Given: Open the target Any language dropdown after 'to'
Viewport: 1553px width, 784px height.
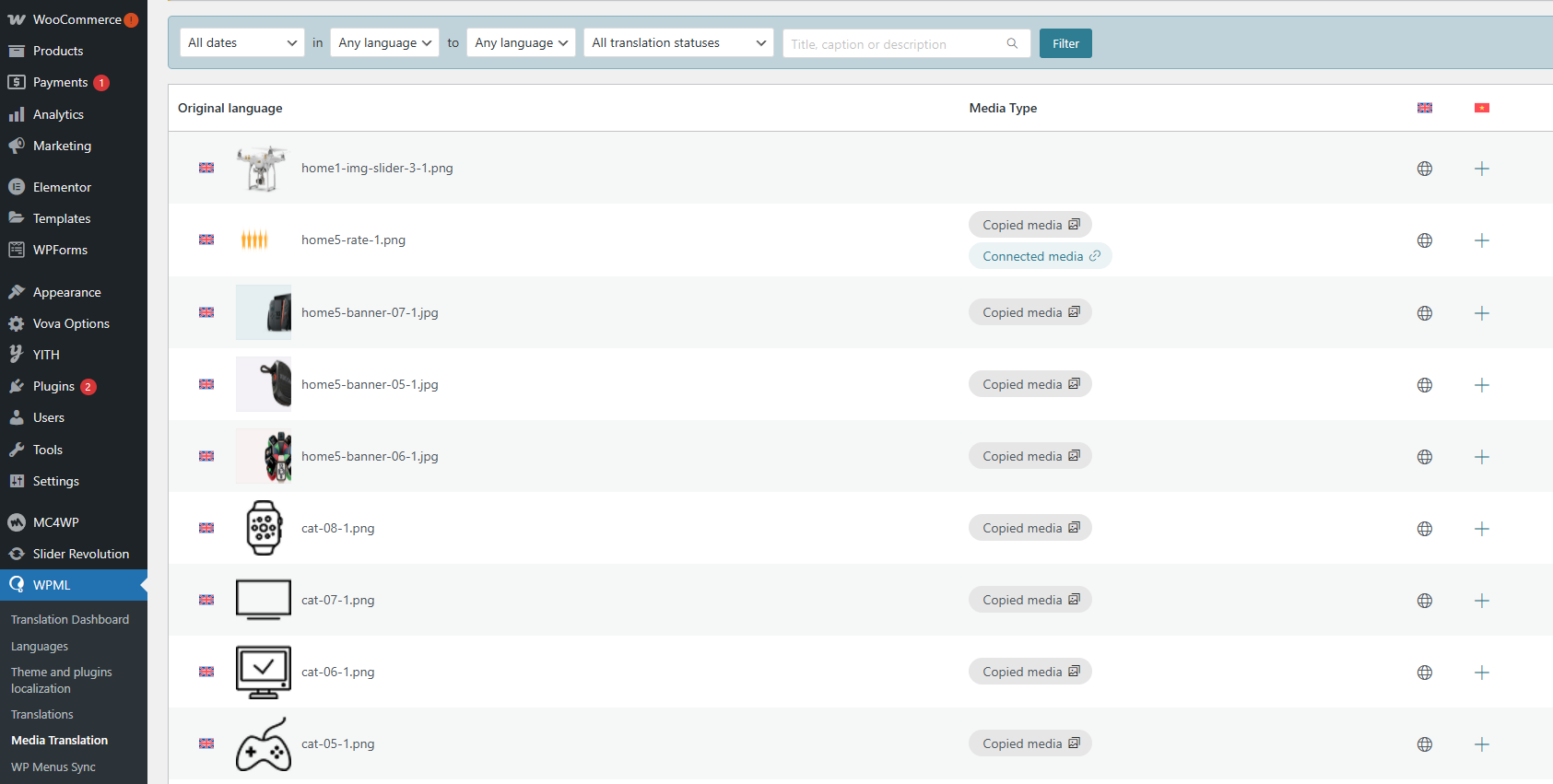Looking at the screenshot, I should [521, 43].
